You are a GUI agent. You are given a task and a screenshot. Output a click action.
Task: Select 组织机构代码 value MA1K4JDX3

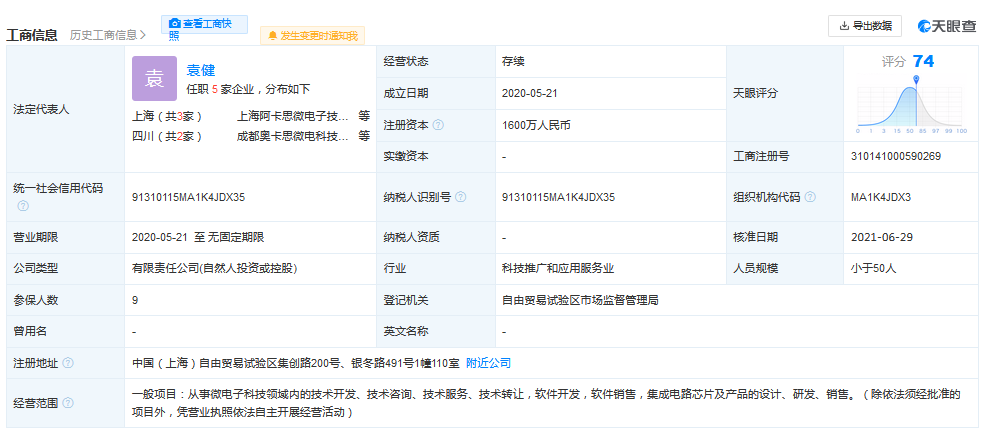pyautogui.click(x=880, y=197)
